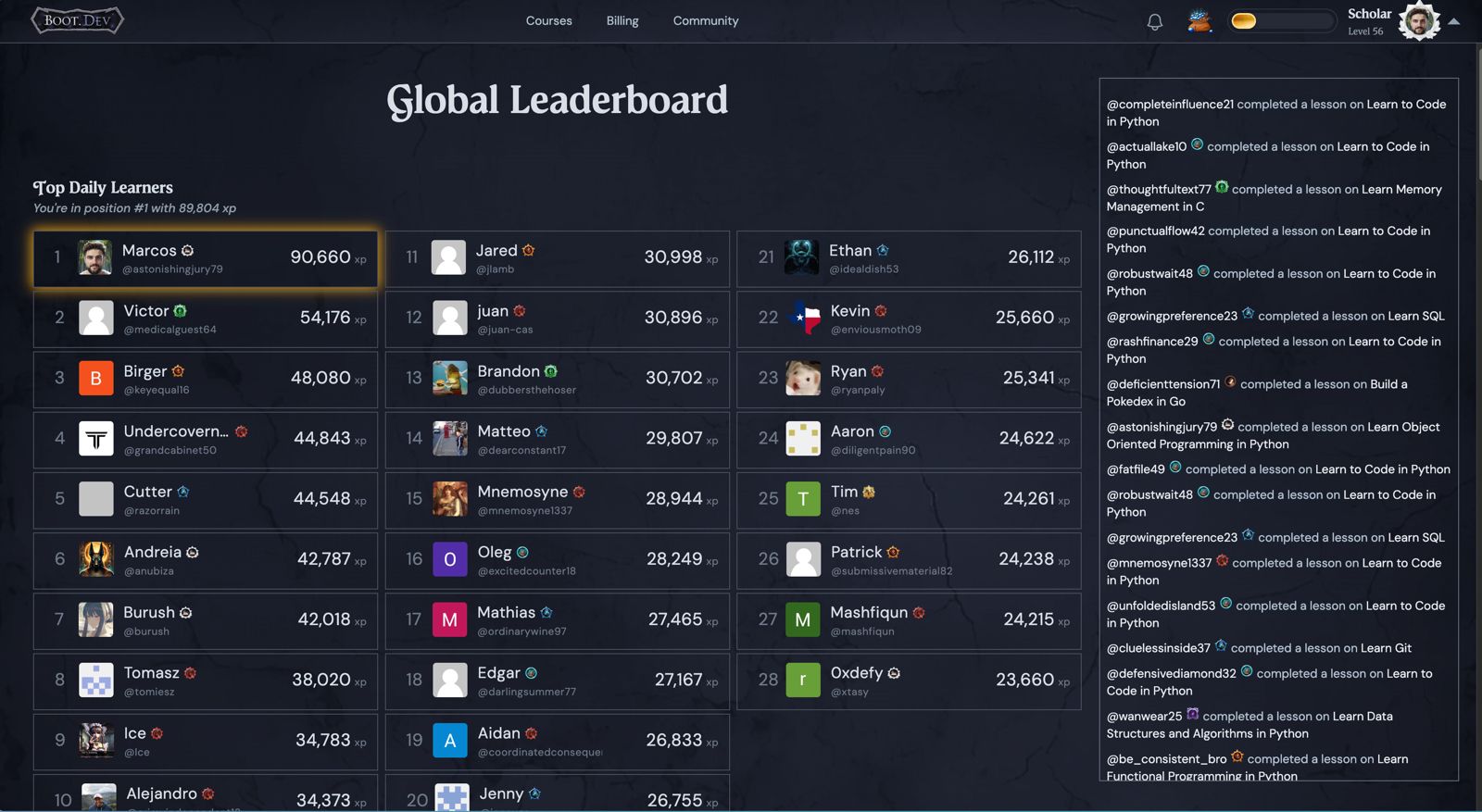Click the green badge beside Victor's name
Screen dimensions: 1482x812
tap(181, 311)
